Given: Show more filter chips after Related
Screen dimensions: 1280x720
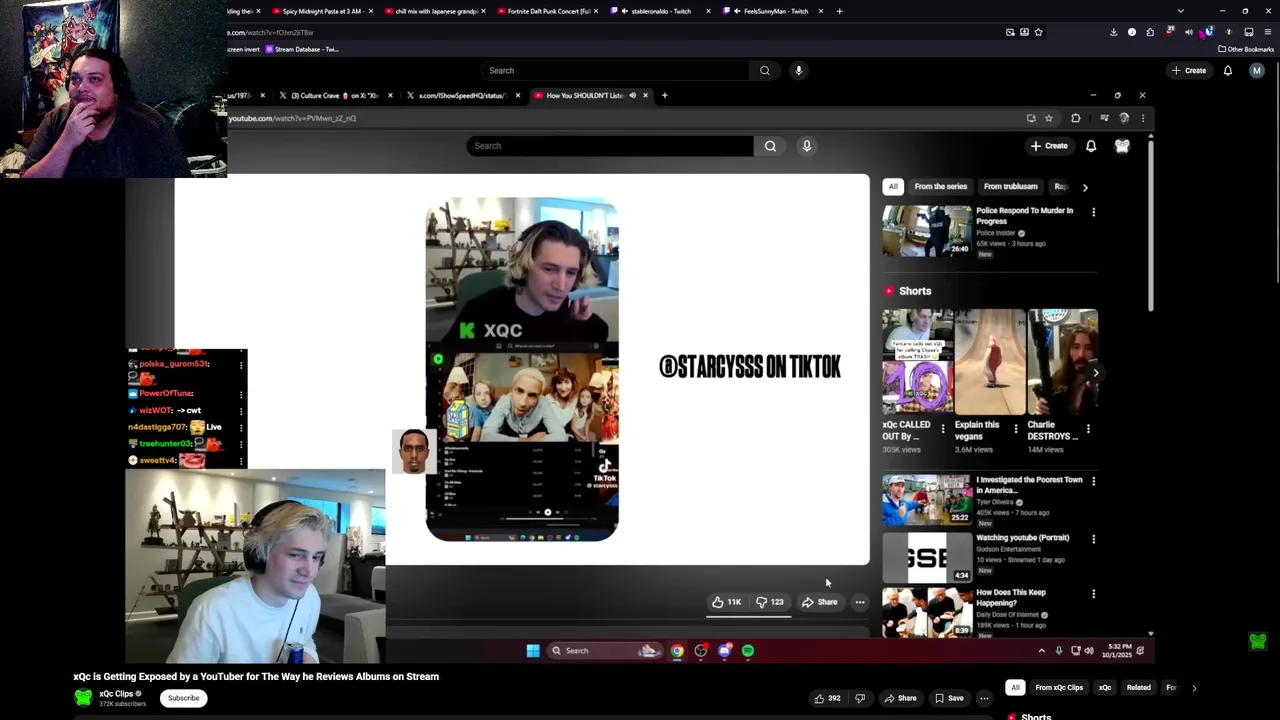Looking at the screenshot, I should [x=1193, y=687].
